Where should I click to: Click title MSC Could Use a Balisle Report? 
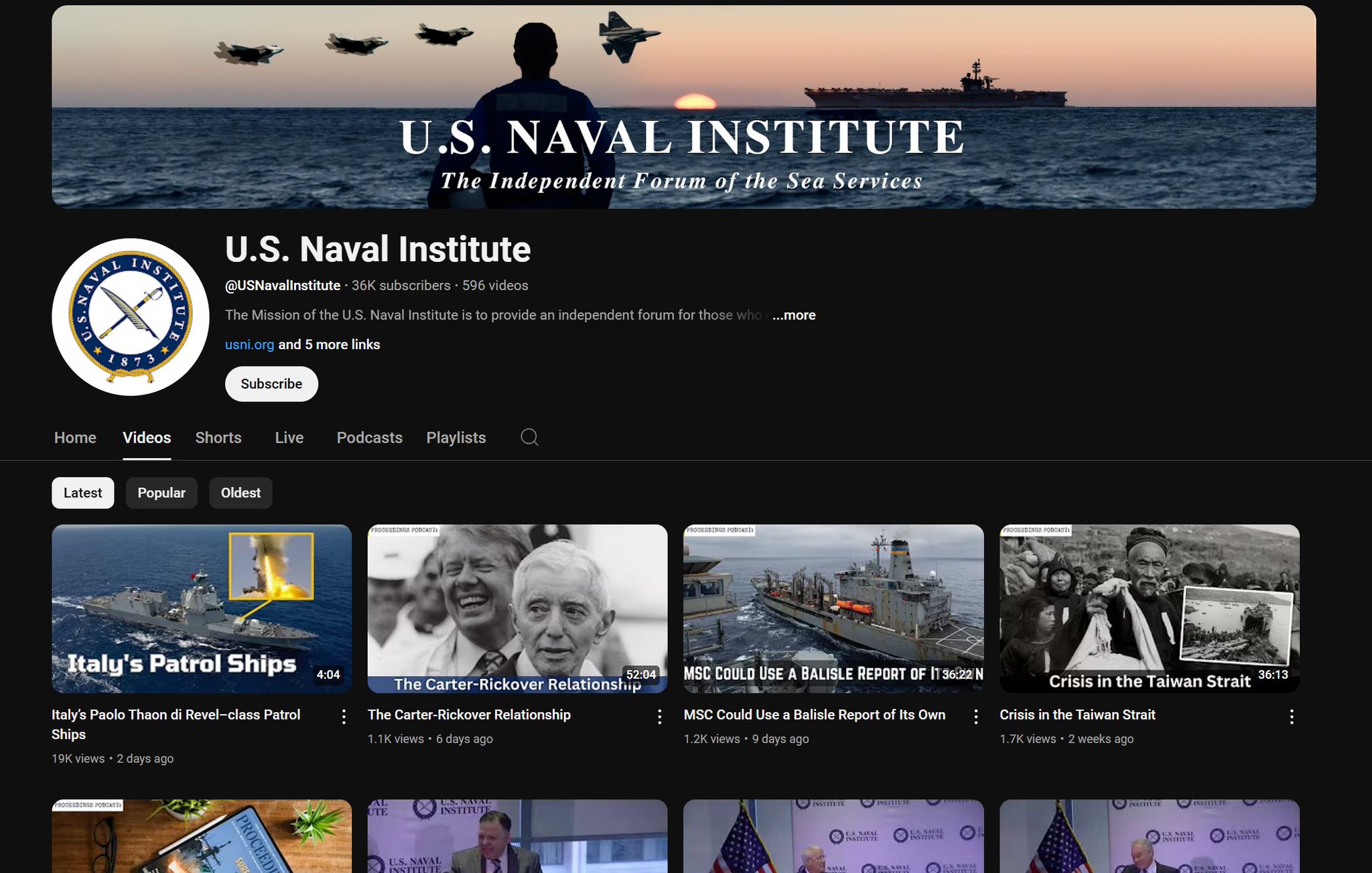(815, 715)
